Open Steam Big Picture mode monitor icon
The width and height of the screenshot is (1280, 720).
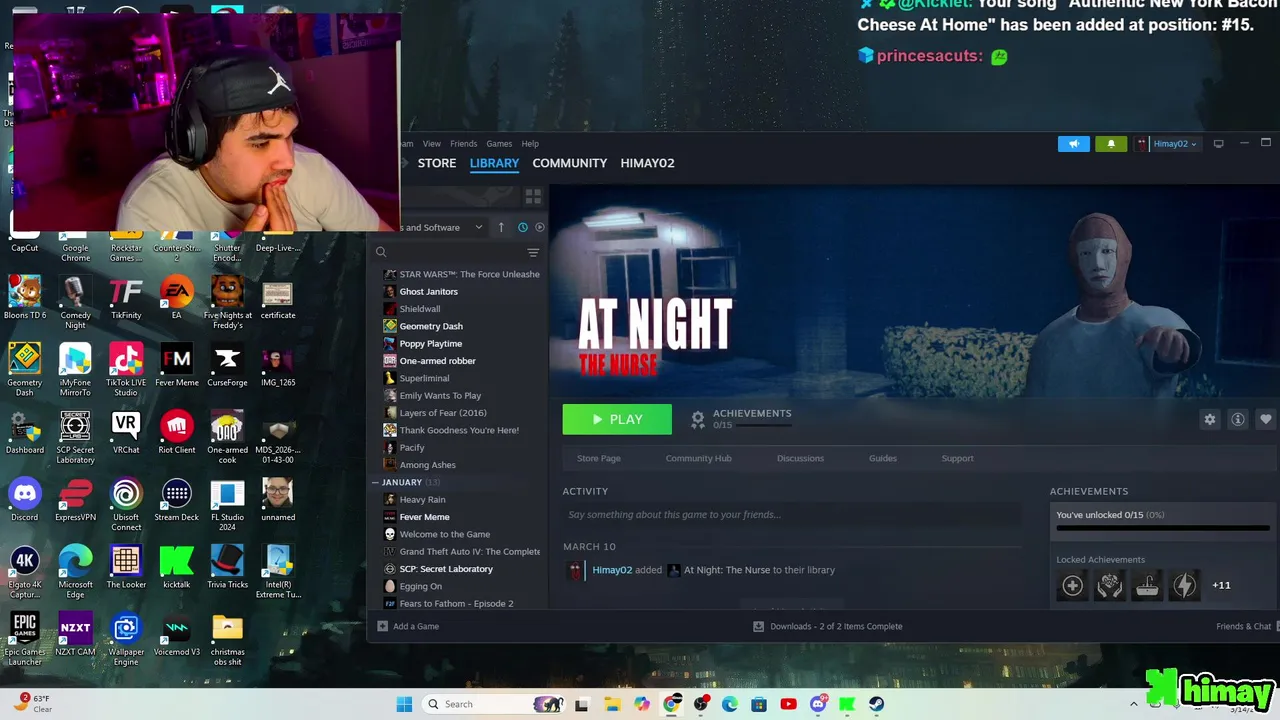(1218, 144)
